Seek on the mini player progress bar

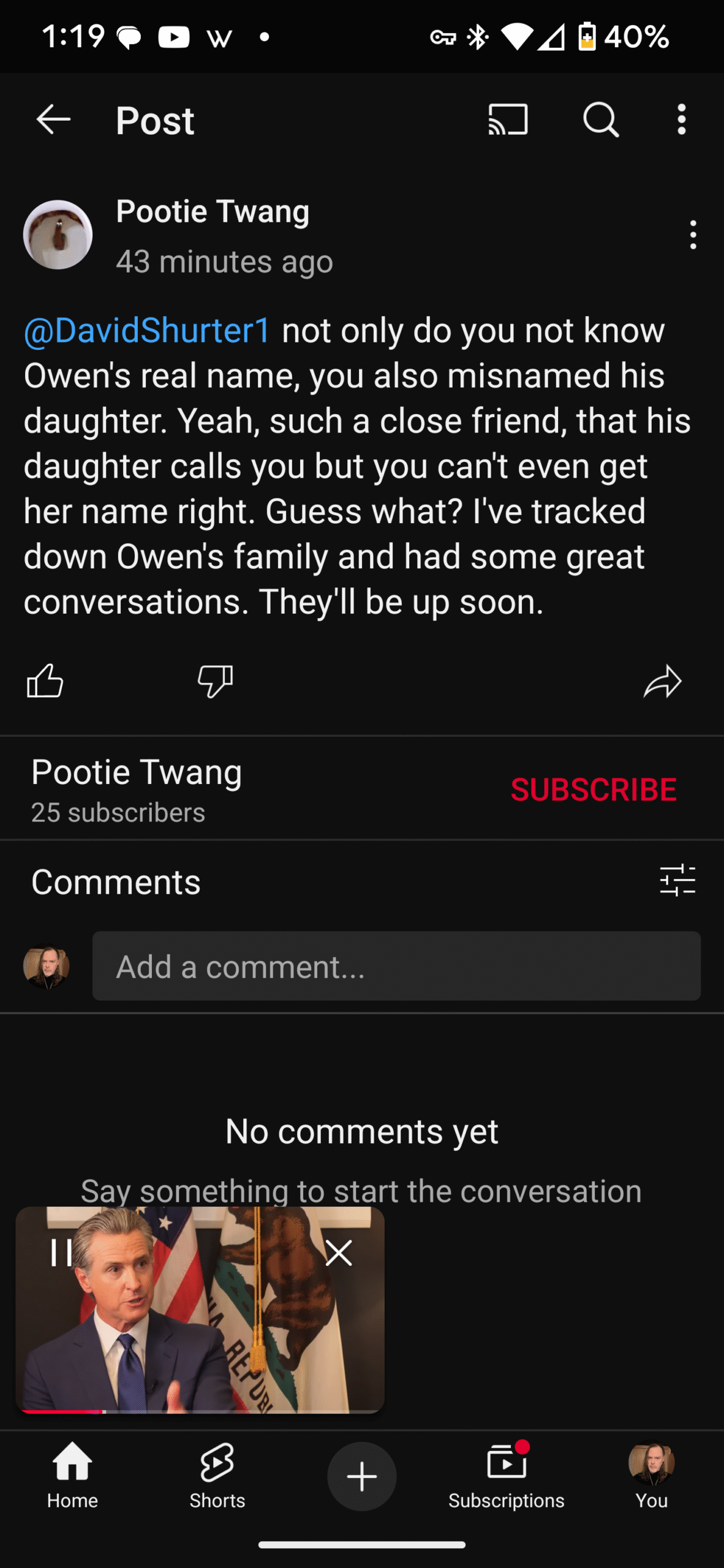200,1411
